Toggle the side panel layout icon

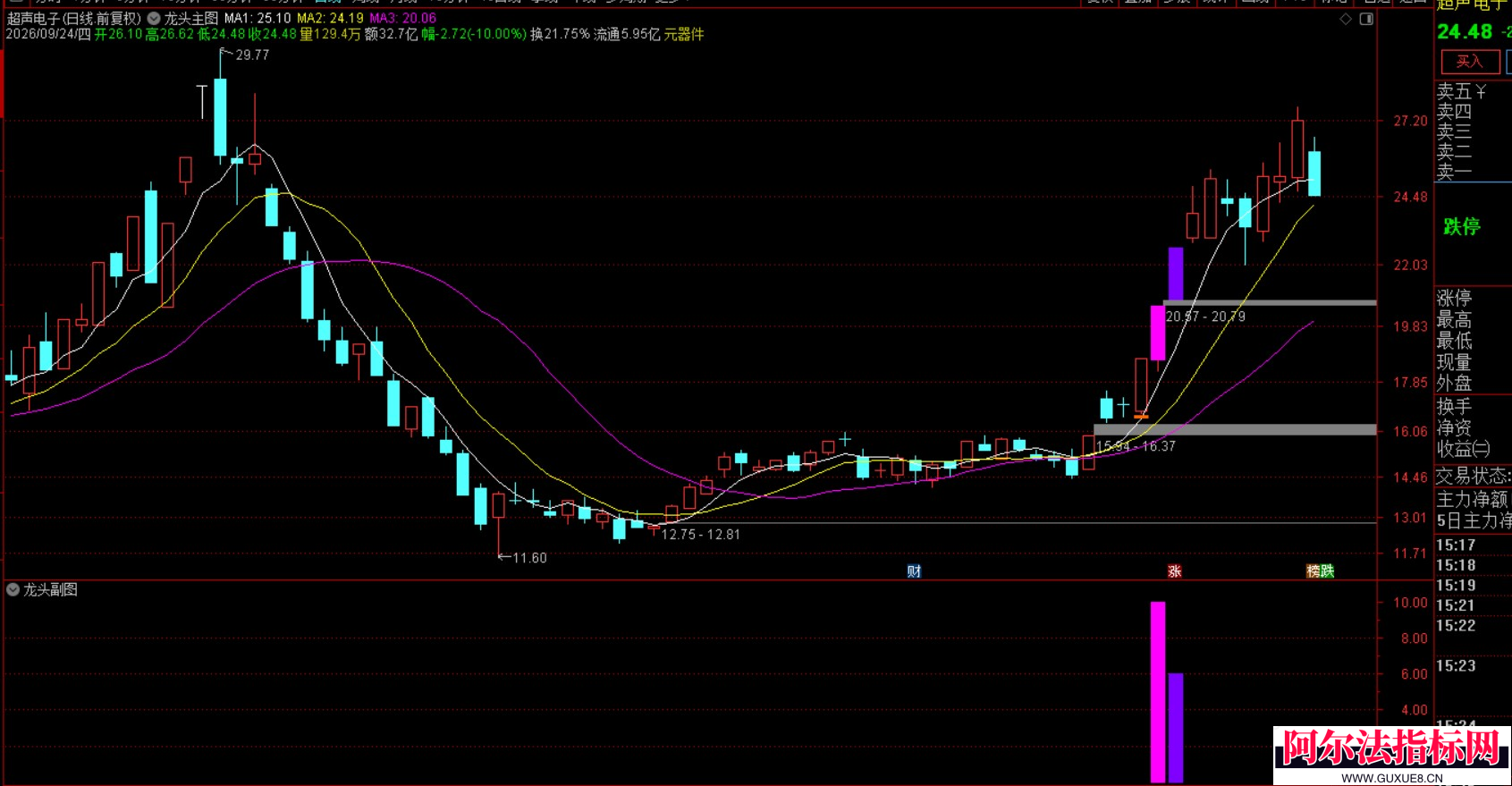[x=1366, y=19]
